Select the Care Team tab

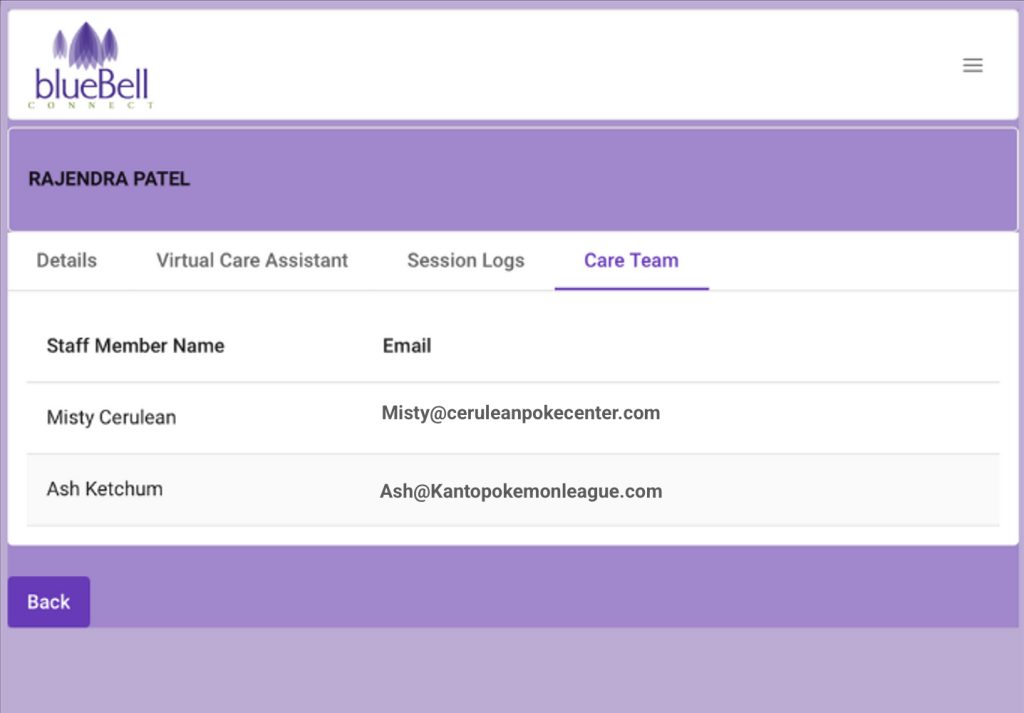point(631,261)
